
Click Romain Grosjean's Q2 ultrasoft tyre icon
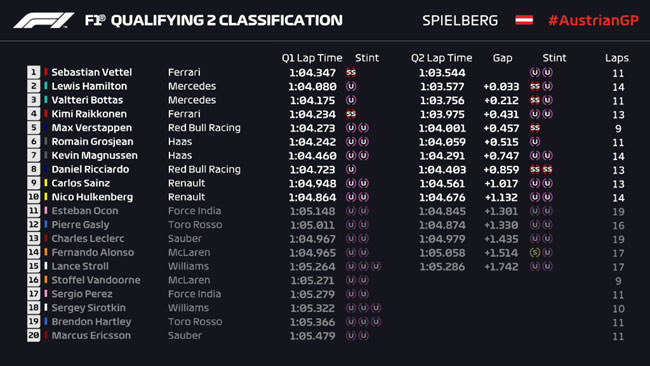point(535,142)
